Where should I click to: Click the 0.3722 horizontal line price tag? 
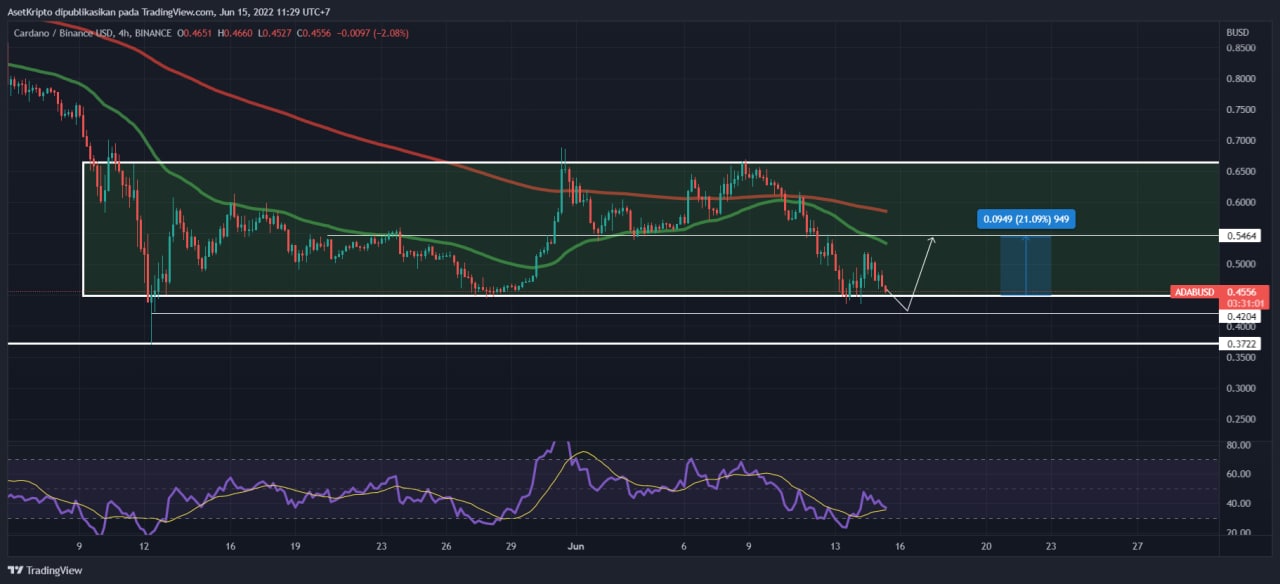pyautogui.click(x=1242, y=343)
